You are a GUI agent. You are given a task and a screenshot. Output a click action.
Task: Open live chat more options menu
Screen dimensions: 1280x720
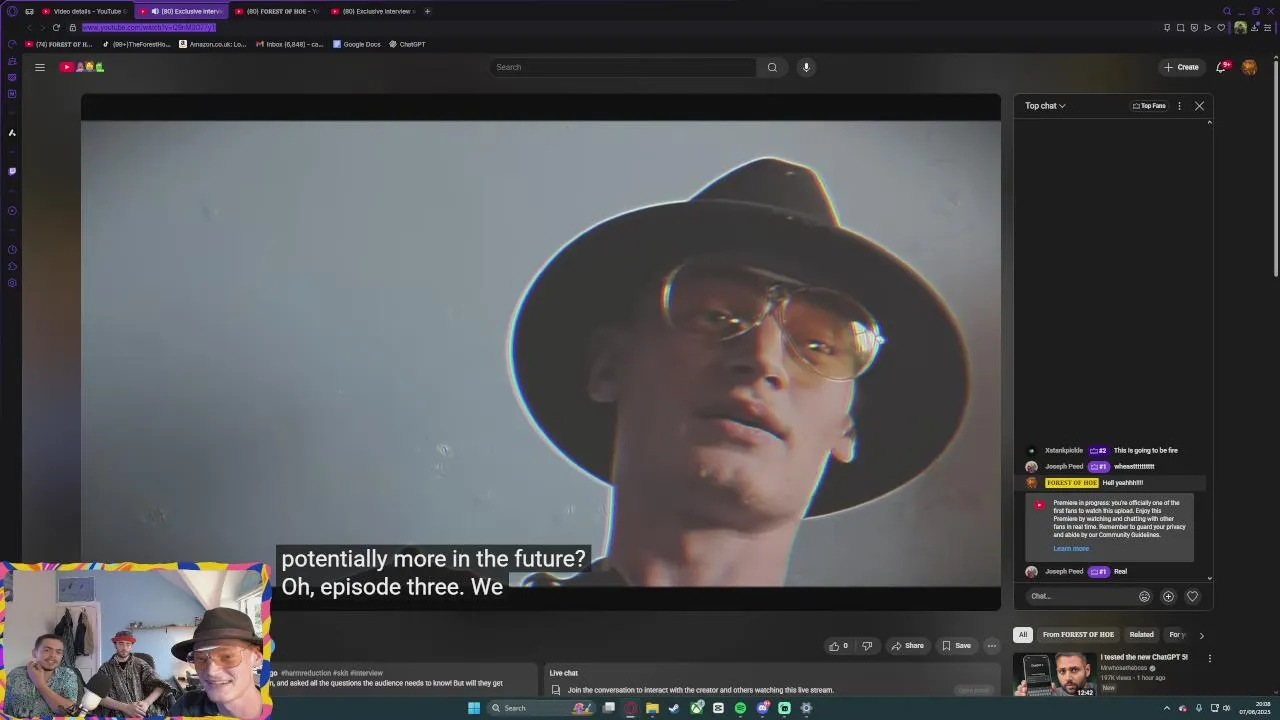[1179, 106]
